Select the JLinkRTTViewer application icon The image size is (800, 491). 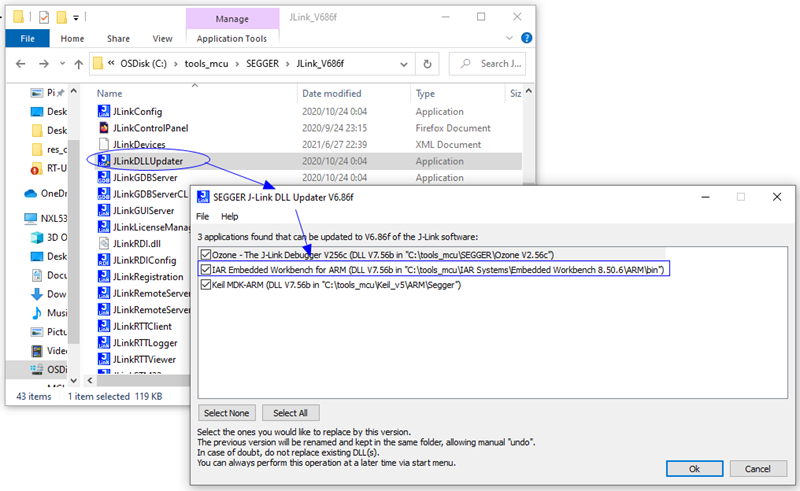[x=104, y=359]
